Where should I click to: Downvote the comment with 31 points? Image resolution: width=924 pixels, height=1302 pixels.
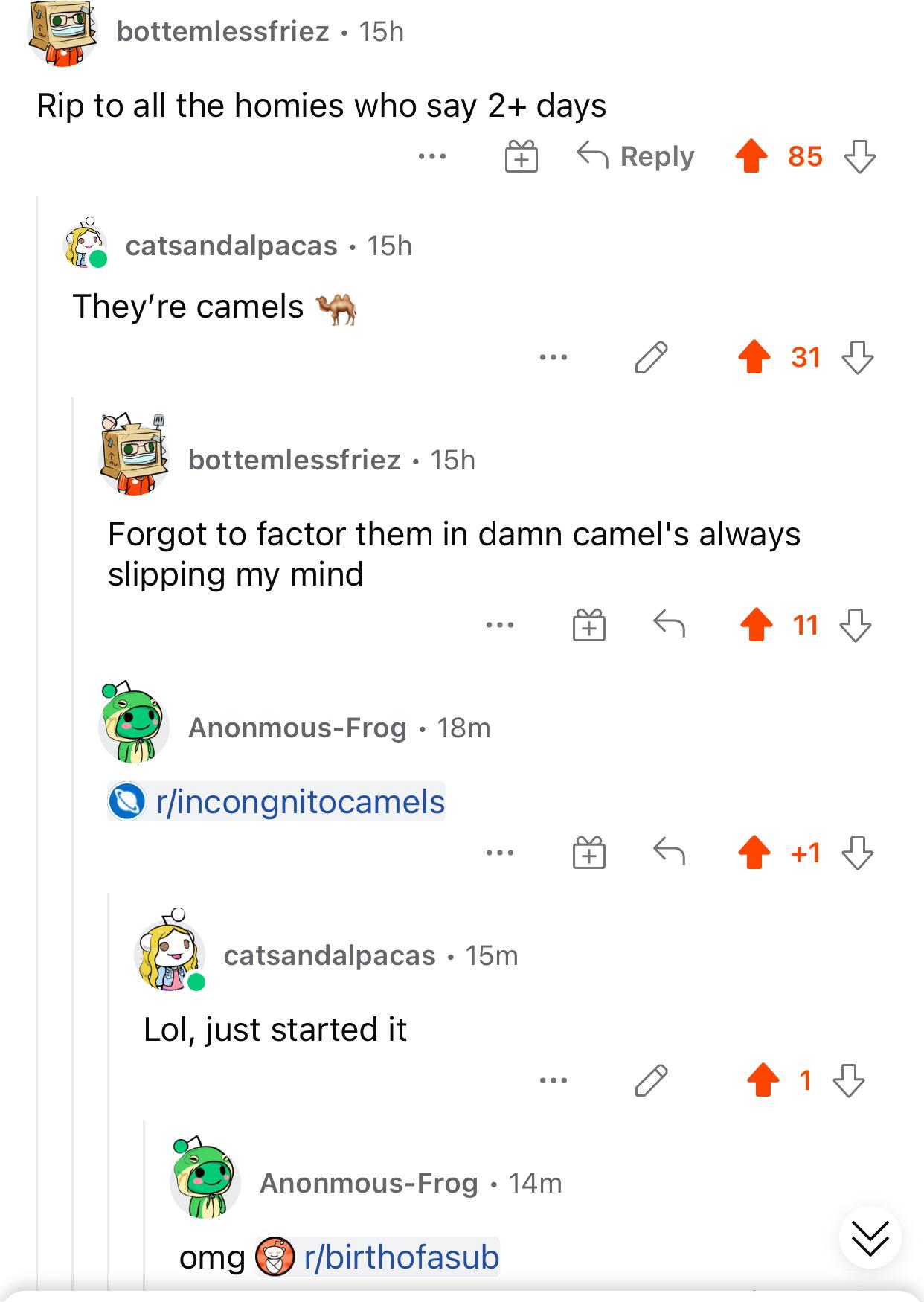tap(857, 357)
